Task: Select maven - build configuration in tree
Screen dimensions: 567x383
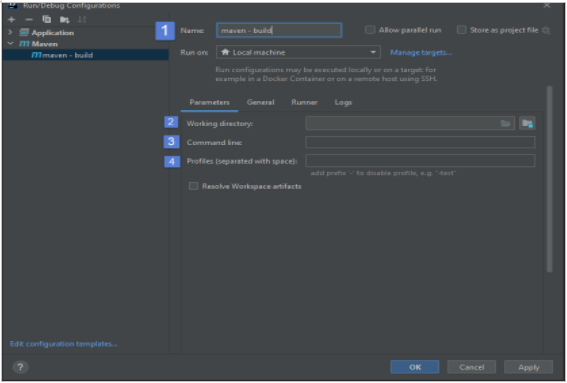Action: 85,55
